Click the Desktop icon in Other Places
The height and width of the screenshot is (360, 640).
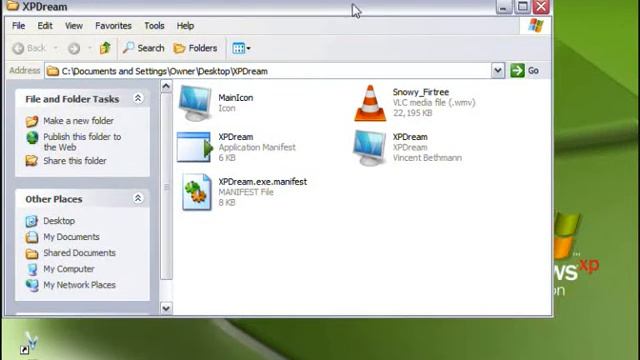tap(31, 221)
